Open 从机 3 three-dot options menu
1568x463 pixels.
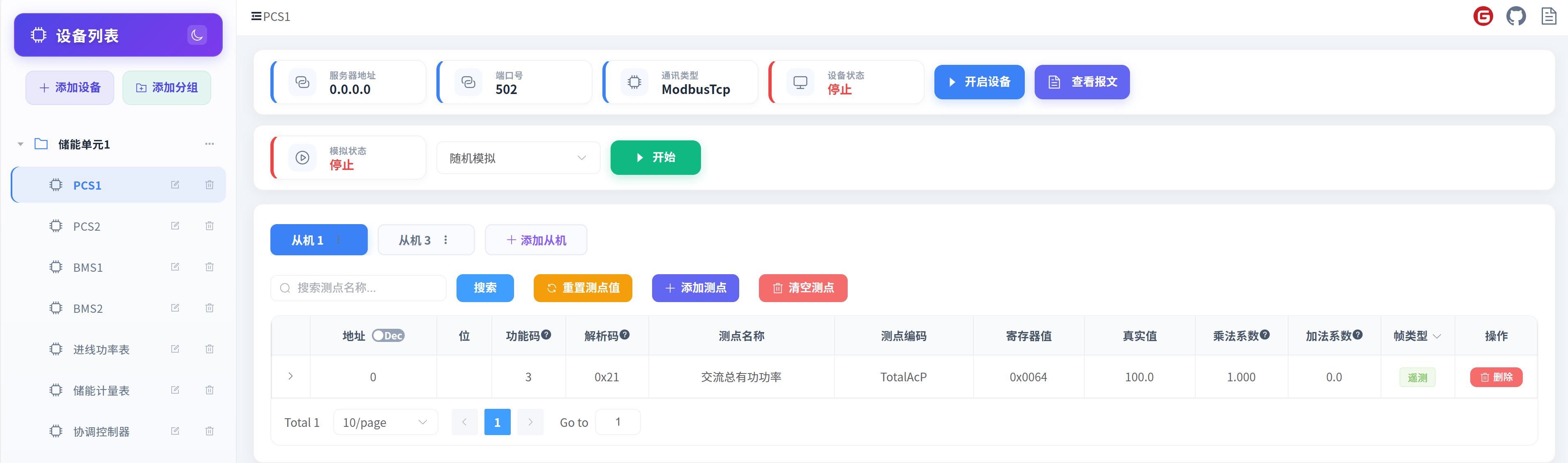coord(445,240)
